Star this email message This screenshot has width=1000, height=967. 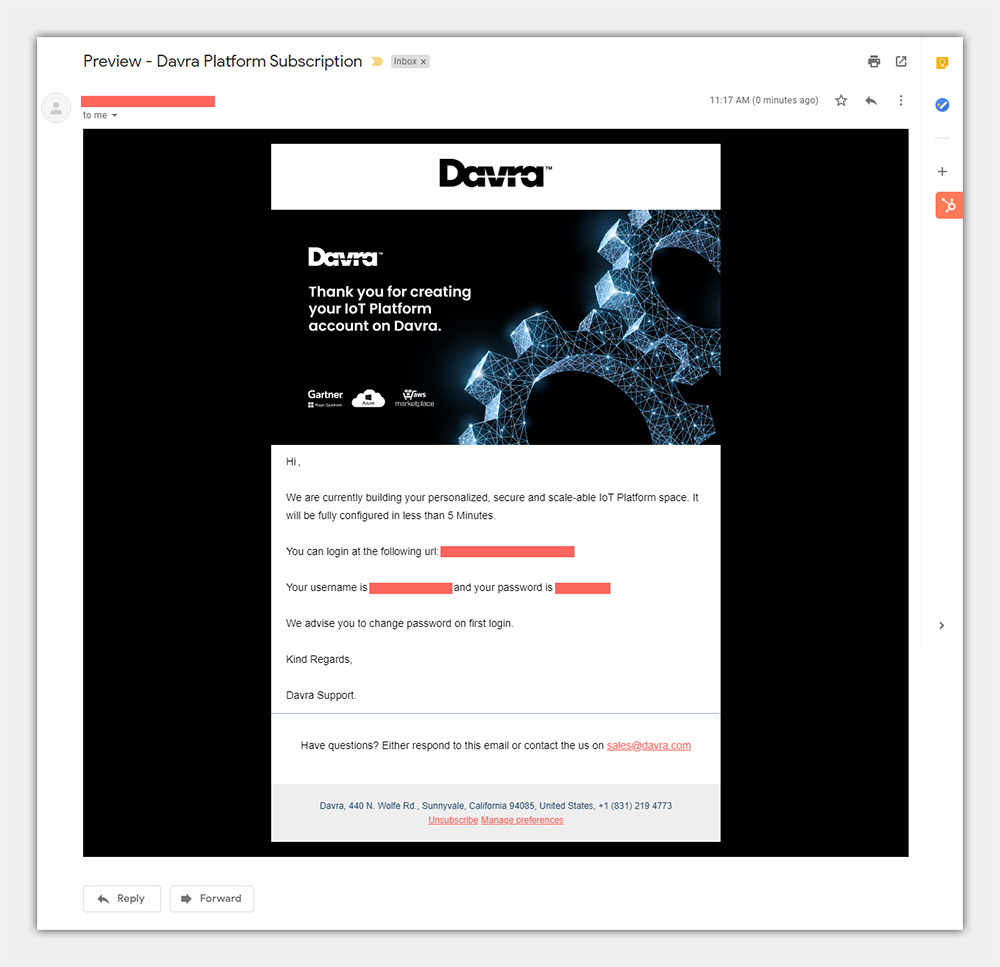pyautogui.click(x=841, y=100)
